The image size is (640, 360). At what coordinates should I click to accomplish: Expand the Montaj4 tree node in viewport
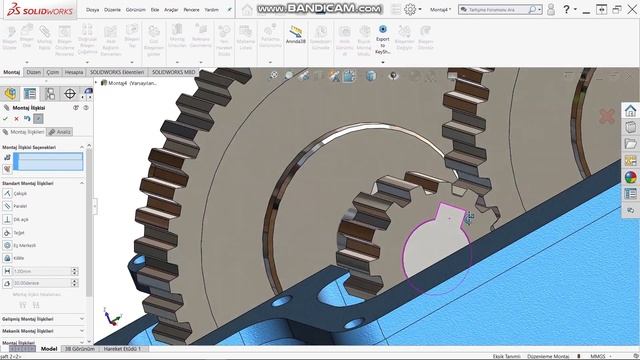(x=97, y=83)
